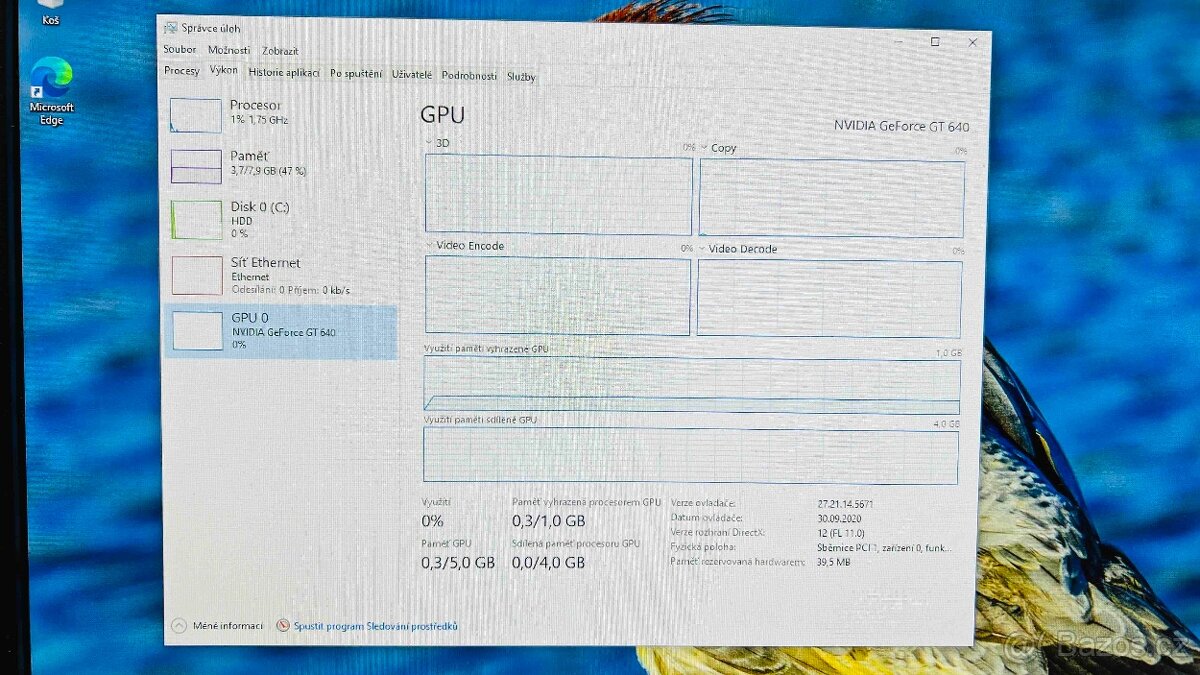
Task: Open the Soubor menu
Action: pyautogui.click(x=180, y=50)
